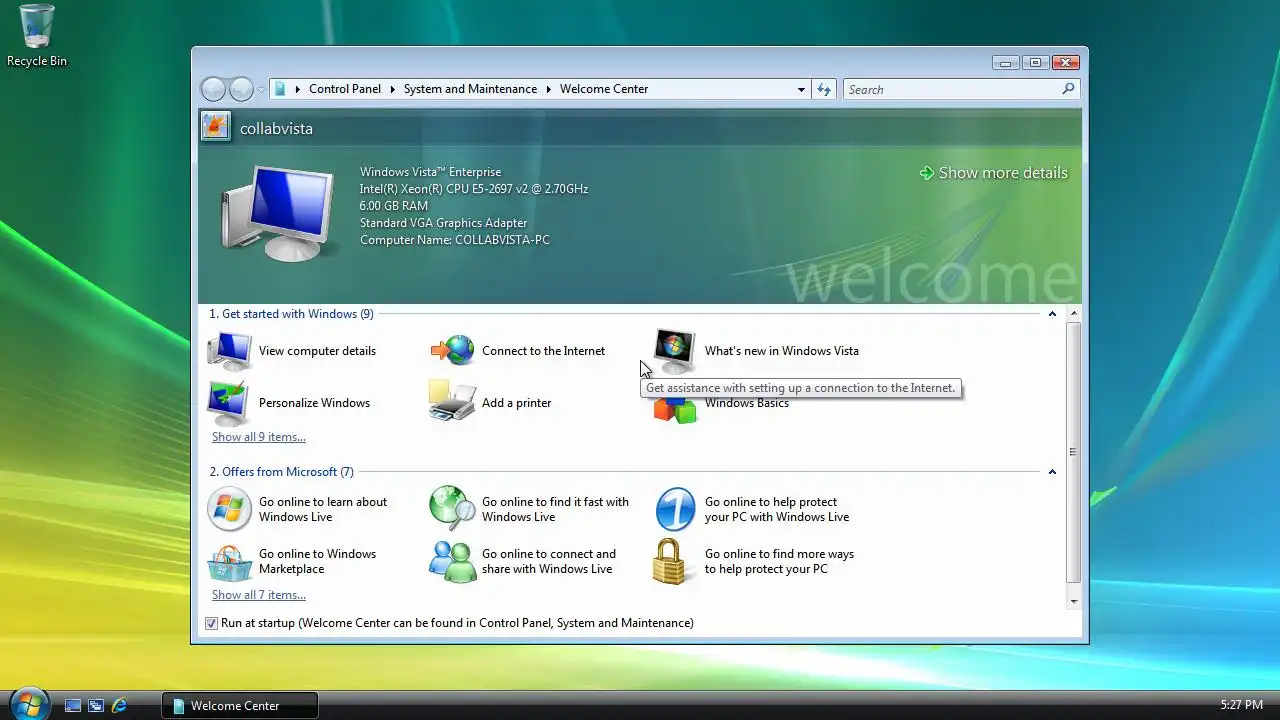The width and height of the screenshot is (1280, 720).
Task: Click the Intel Xeon CPU specification text
Action: (474, 189)
